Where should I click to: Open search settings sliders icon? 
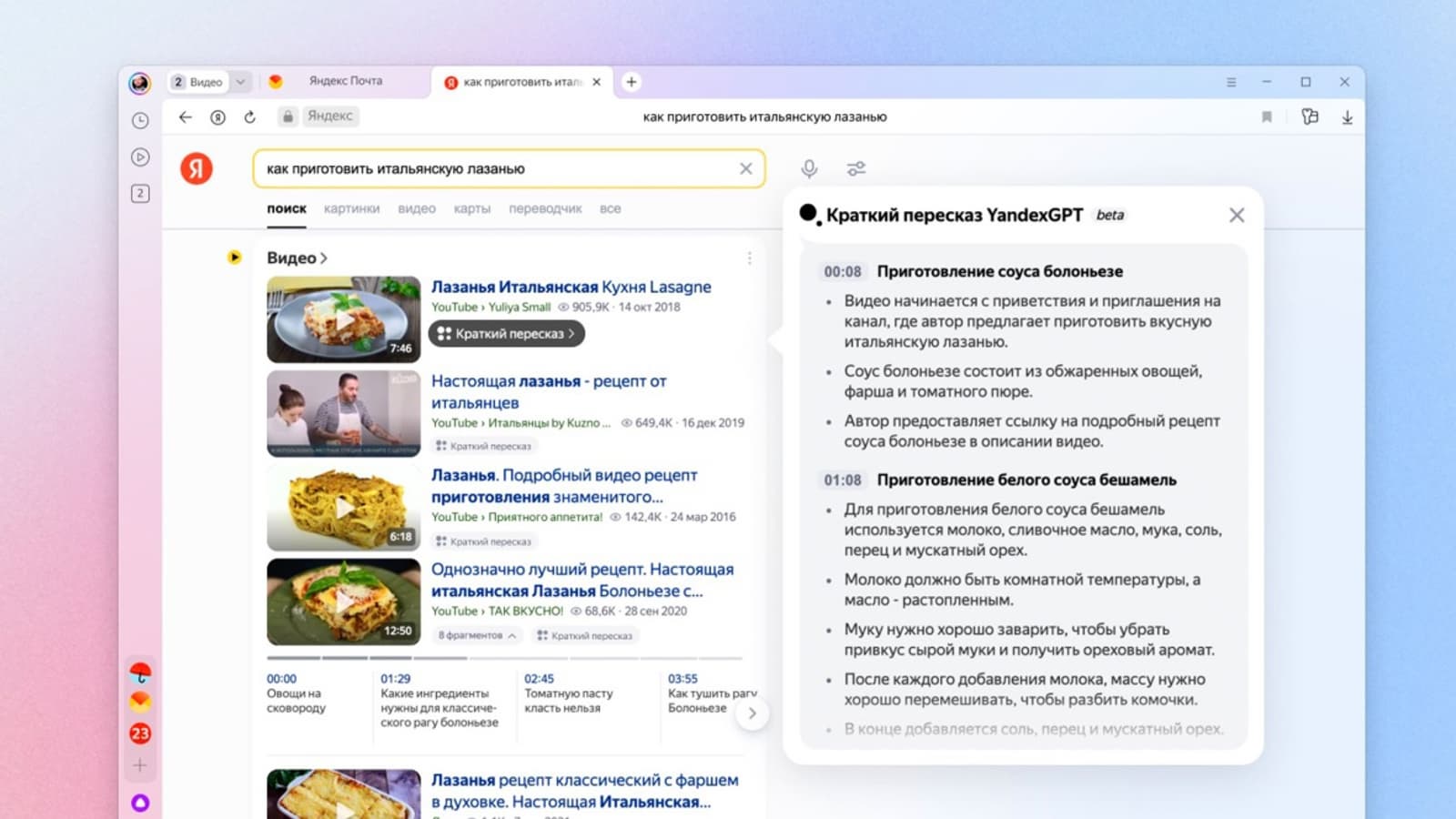tap(856, 168)
